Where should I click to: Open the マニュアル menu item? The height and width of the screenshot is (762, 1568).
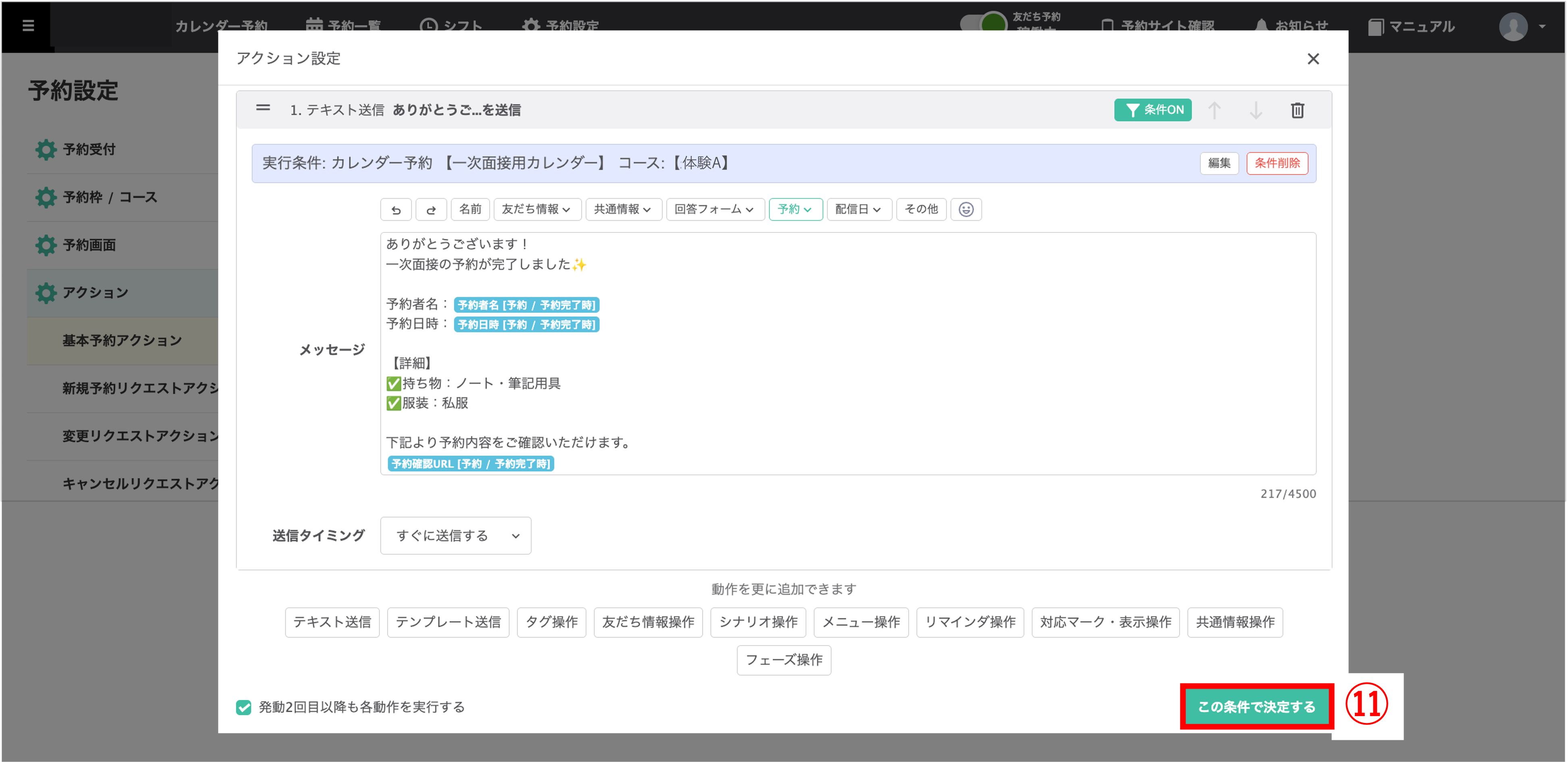coord(1412,27)
